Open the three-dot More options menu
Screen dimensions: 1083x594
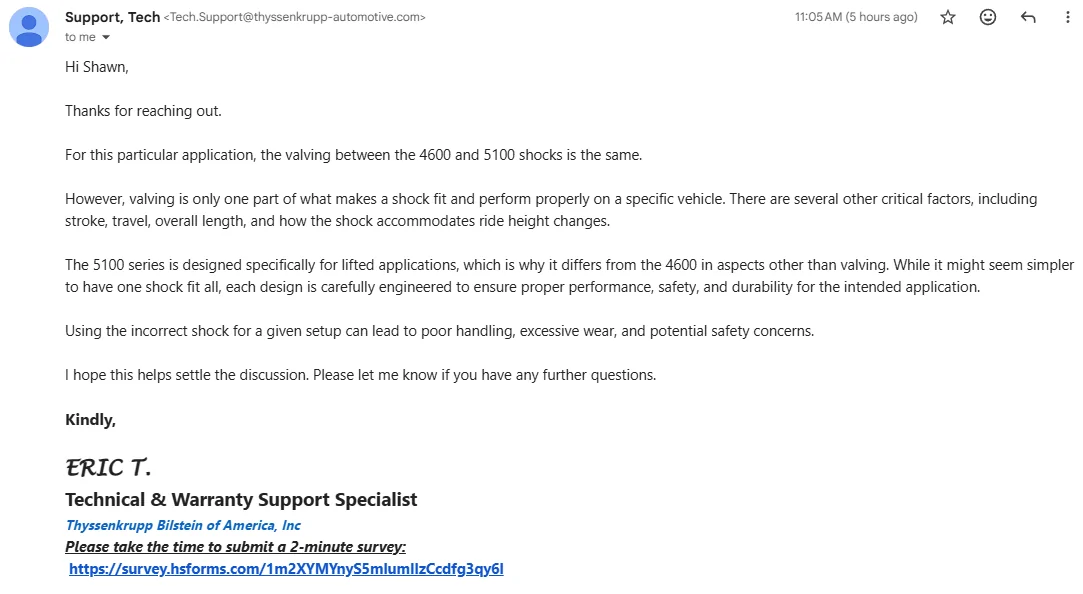1067,17
